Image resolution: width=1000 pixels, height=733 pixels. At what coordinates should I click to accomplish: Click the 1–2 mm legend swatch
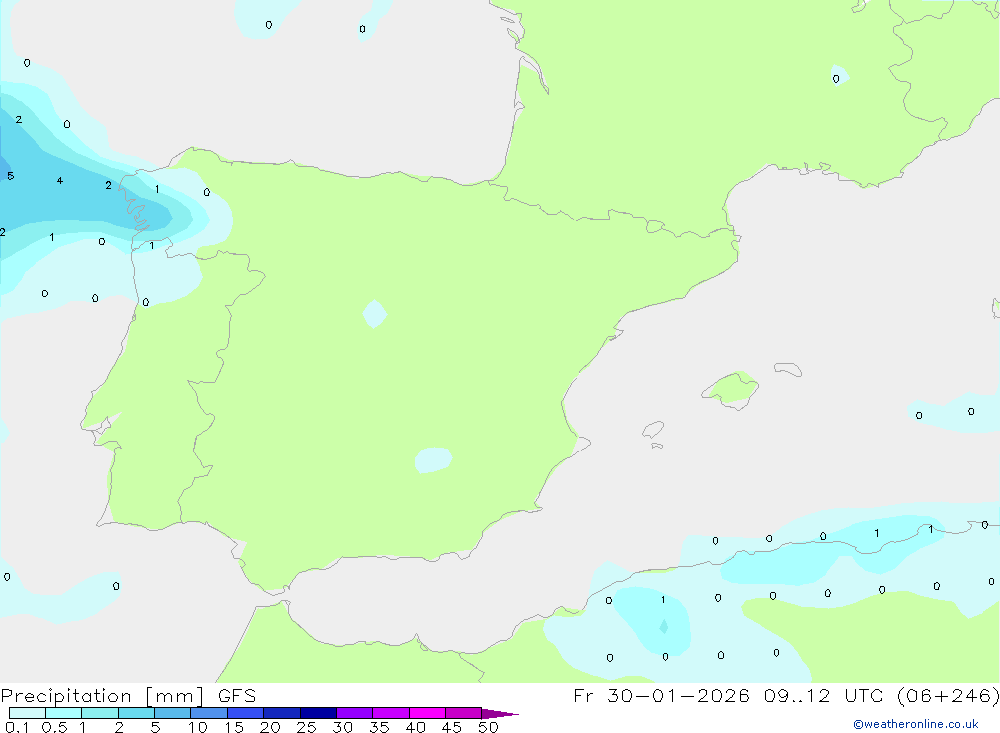[99, 713]
